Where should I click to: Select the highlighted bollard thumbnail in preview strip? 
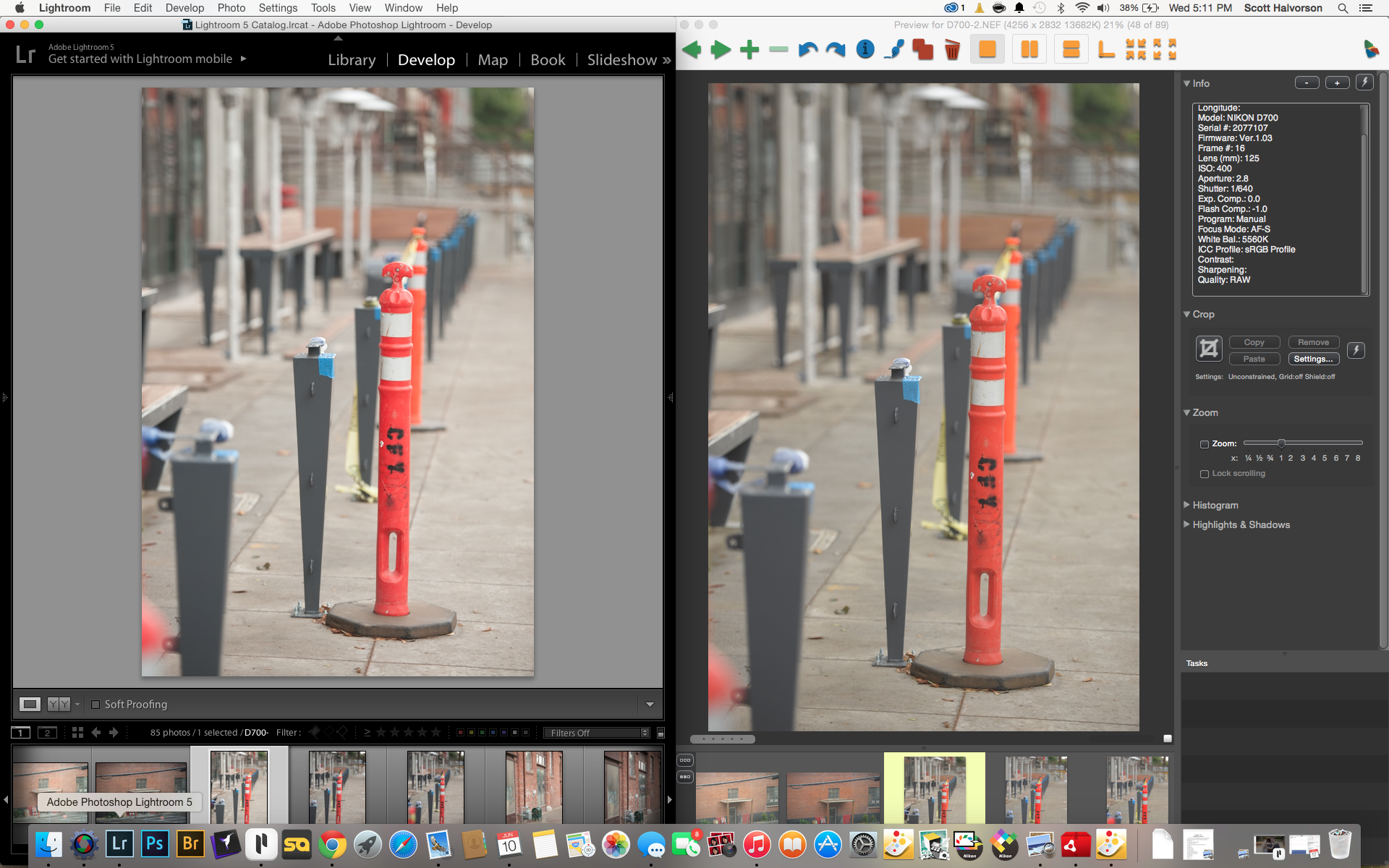click(x=935, y=788)
